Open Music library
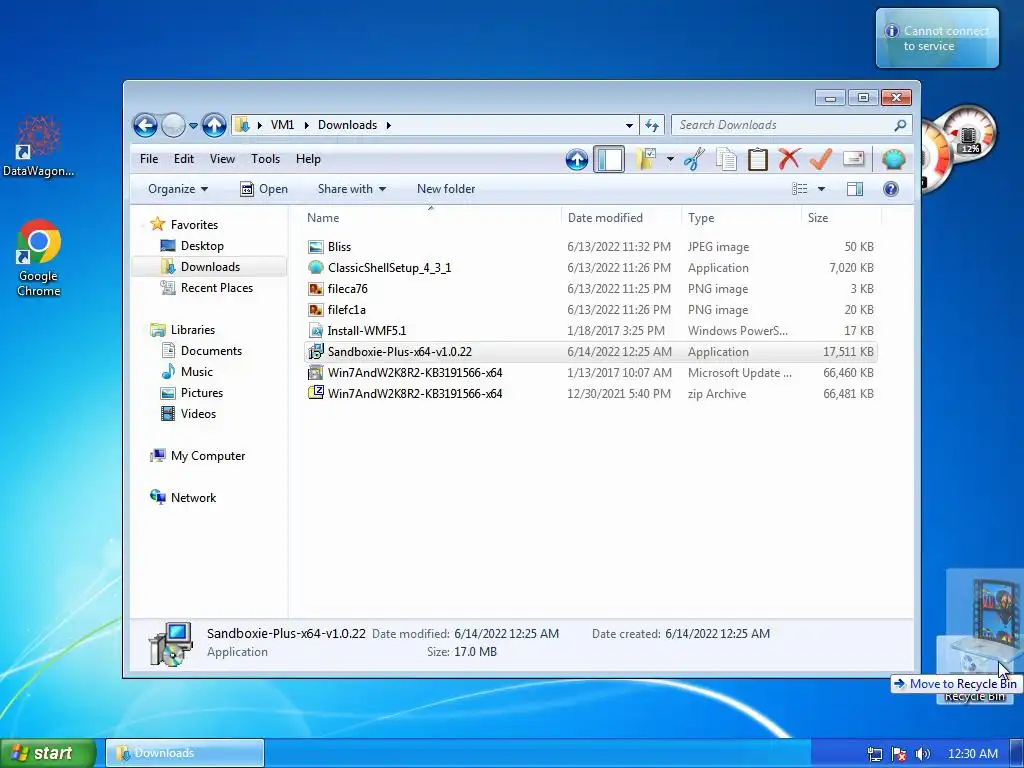The image size is (1024, 768). (197, 372)
